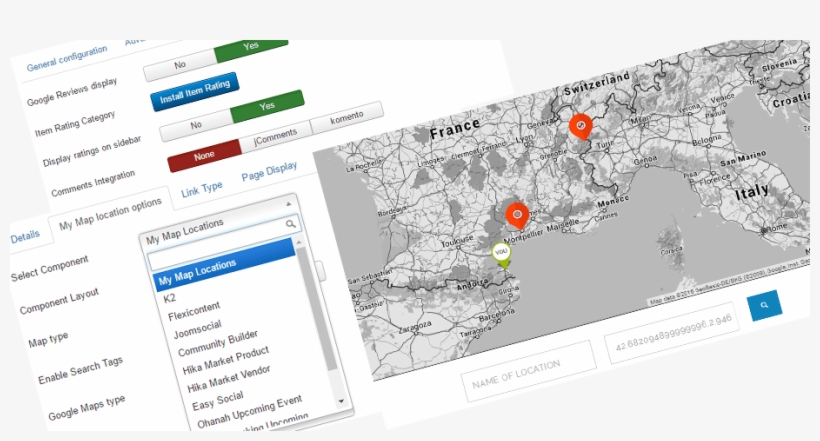Click the dropdown list's up scroll arrow
The width and height of the screenshot is (820, 441).
(299, 243)
